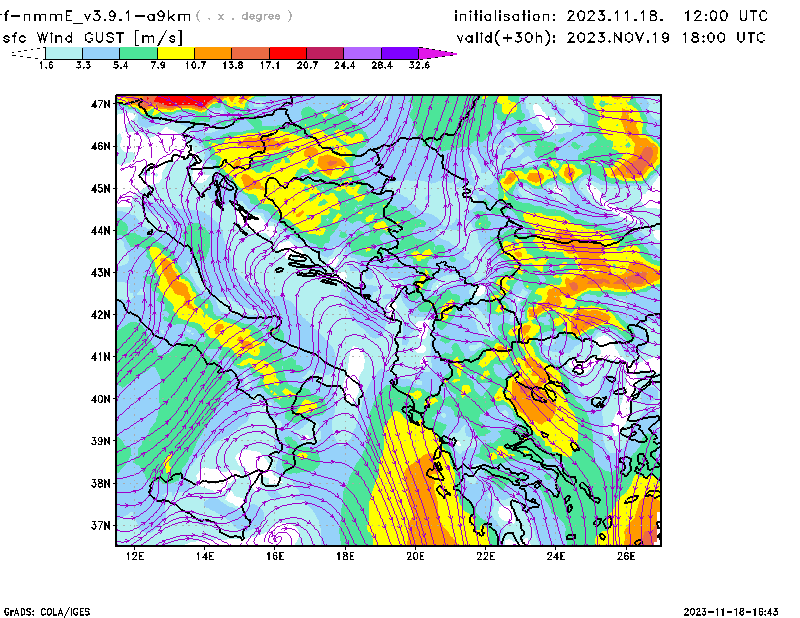Click the timestamp 2023-11-18-16:43
The width and height of the screenshot is (800, 618).
(731, 612)
